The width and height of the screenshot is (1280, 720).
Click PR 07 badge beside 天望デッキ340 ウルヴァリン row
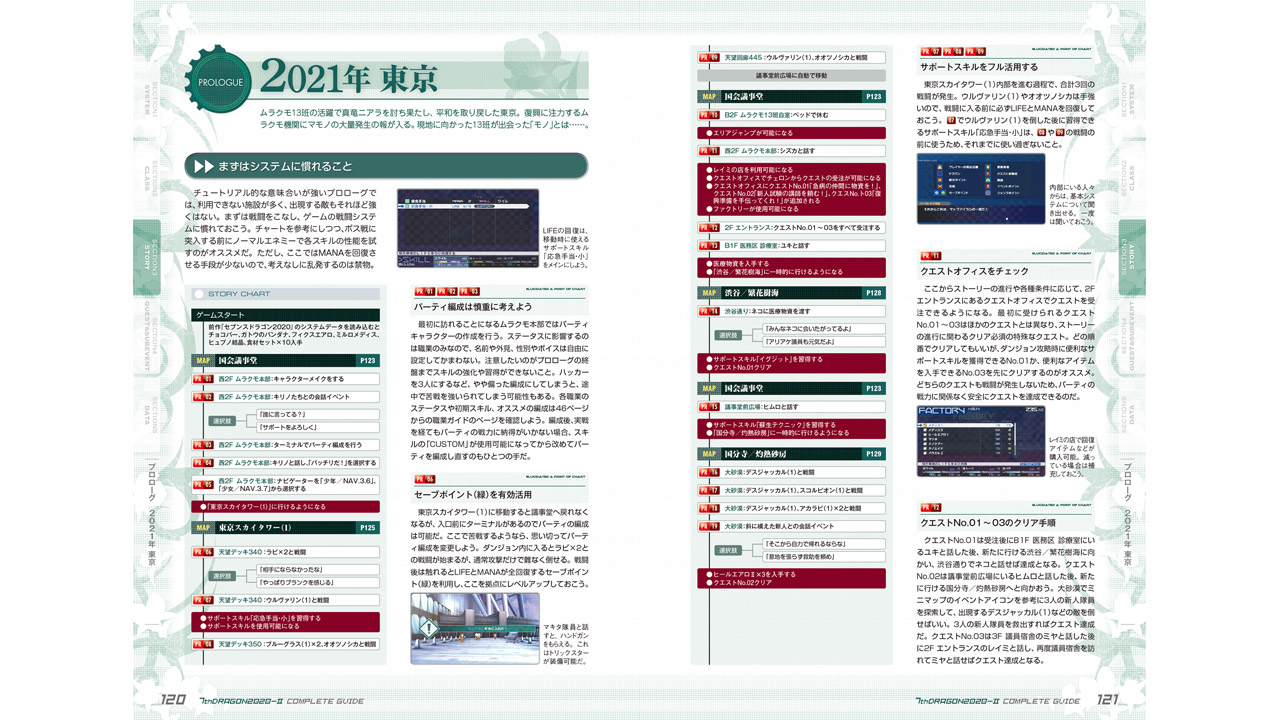pyautogui.click(x=201, y=599)
